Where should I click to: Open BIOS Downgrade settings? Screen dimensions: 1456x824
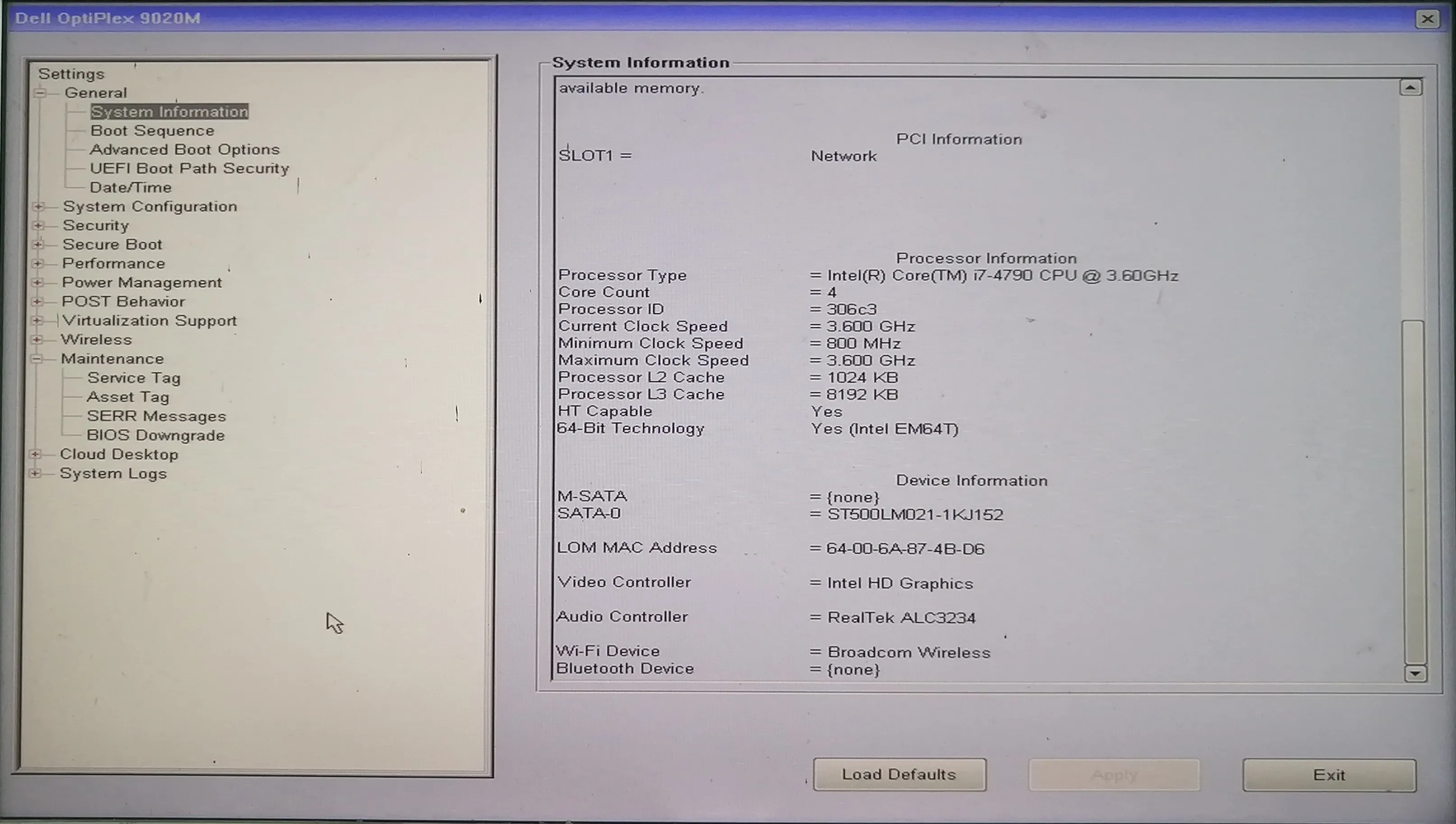156,435
